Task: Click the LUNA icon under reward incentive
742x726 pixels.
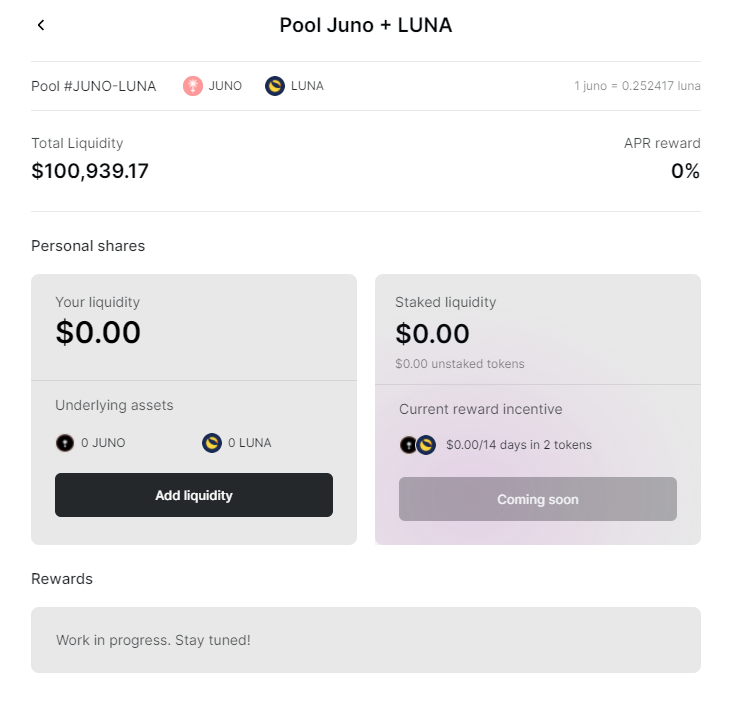Action: [x=426, y=445]
